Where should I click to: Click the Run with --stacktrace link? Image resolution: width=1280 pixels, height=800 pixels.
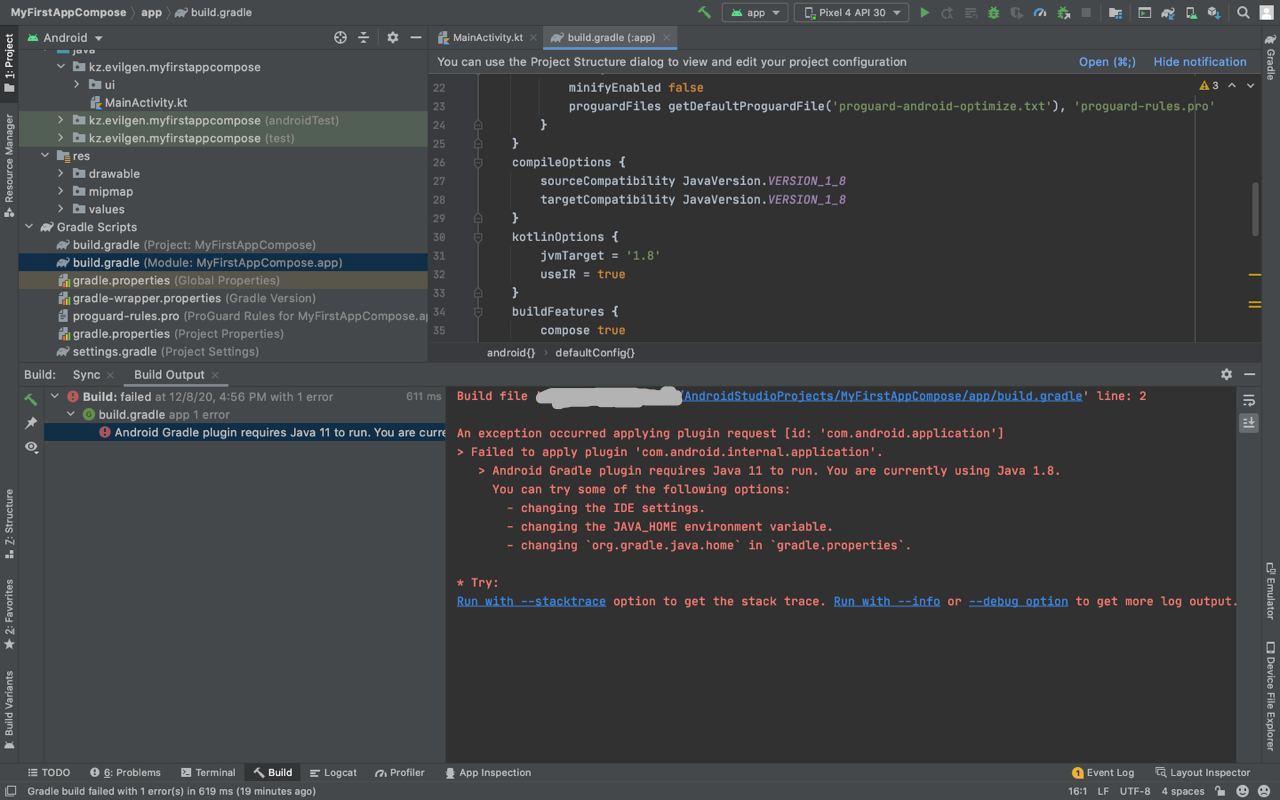[x=531, y=602]
